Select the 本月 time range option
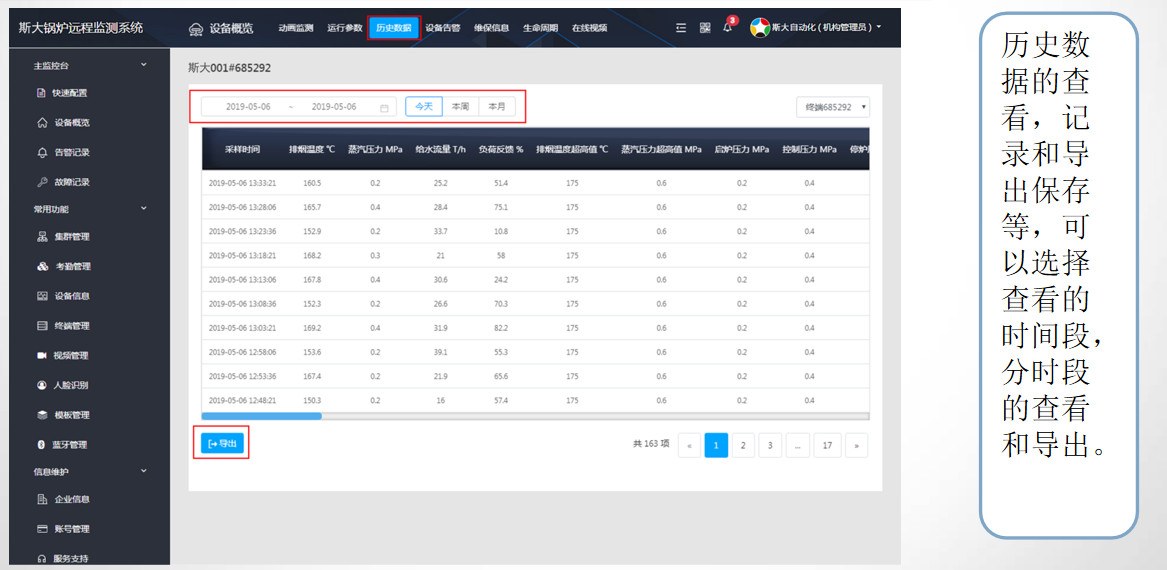 click(x=496, y=106)
